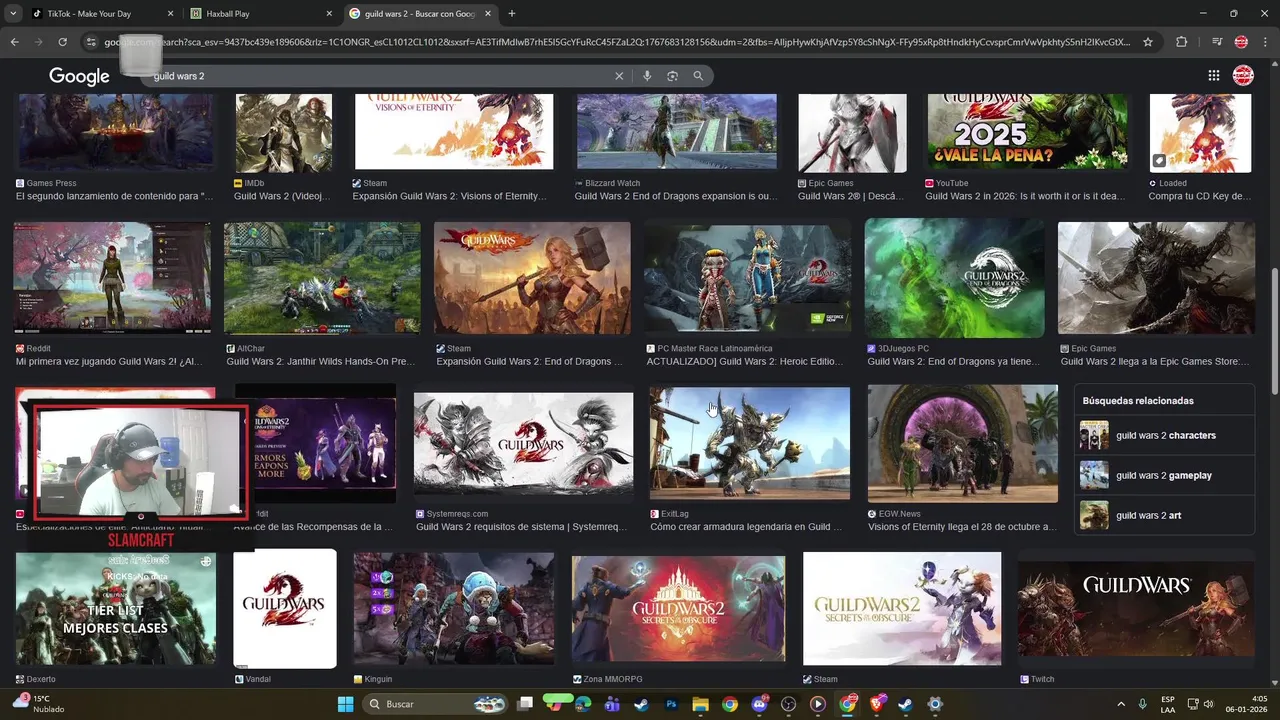Click the Windows taskbar Buscar search box
Screen dimensions: 1280x720
tap(433, 704)
